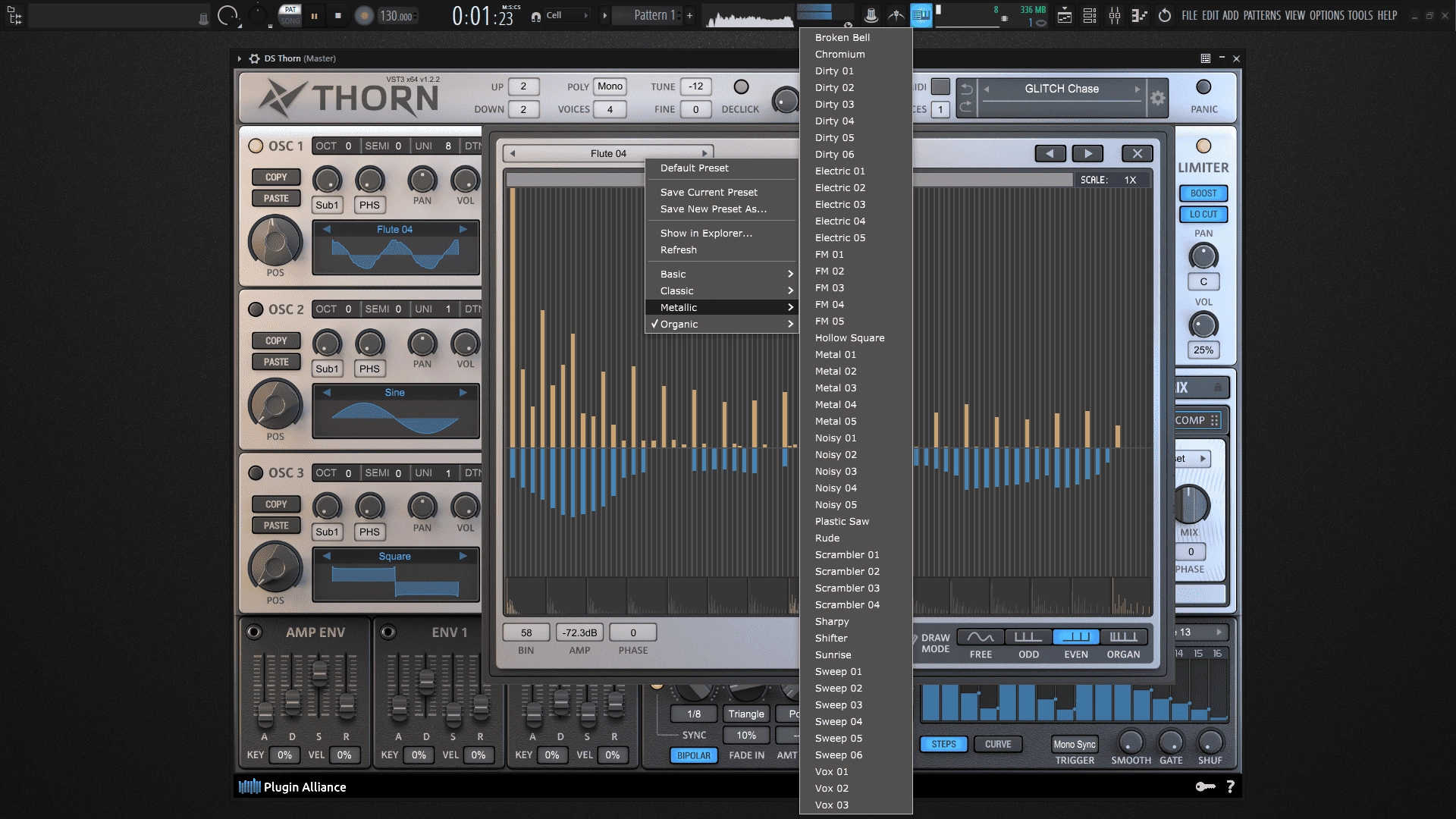The height and width of the screenshot is (819, 1456).
Task: Click the OSC 1 POS knob
Action: click(275, 243)
